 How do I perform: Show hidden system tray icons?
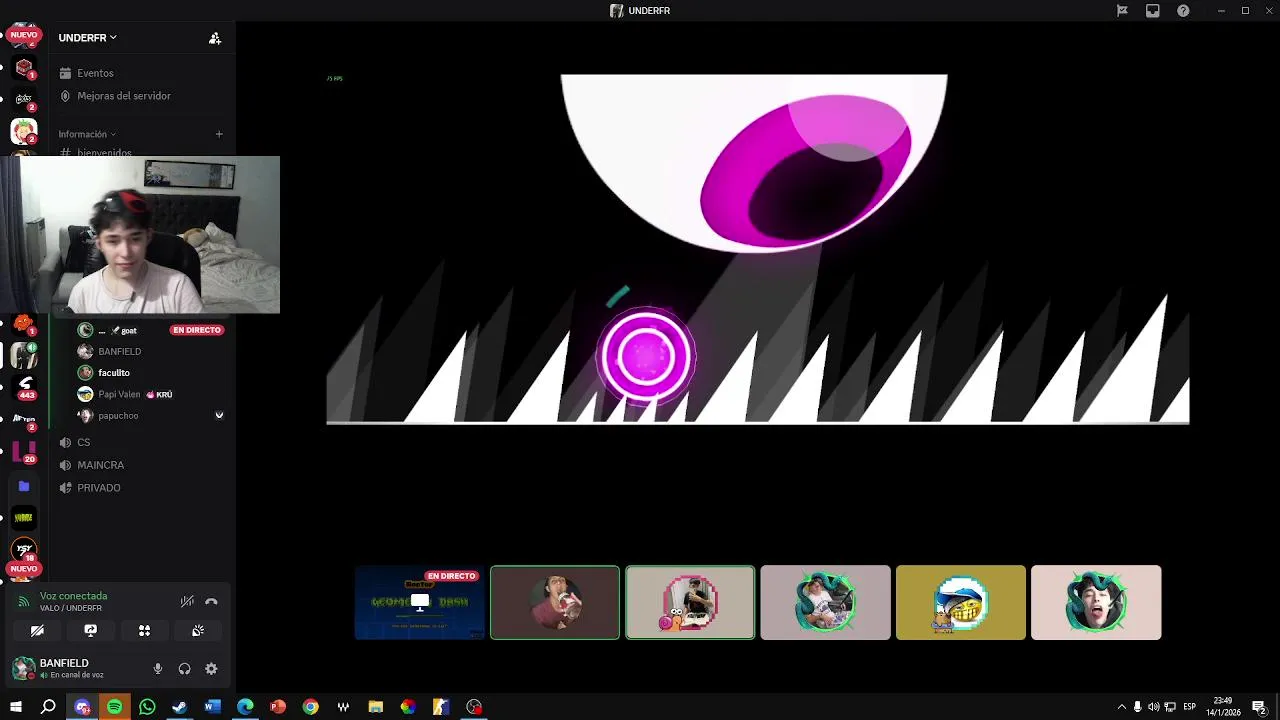(x=1122, y=707)
